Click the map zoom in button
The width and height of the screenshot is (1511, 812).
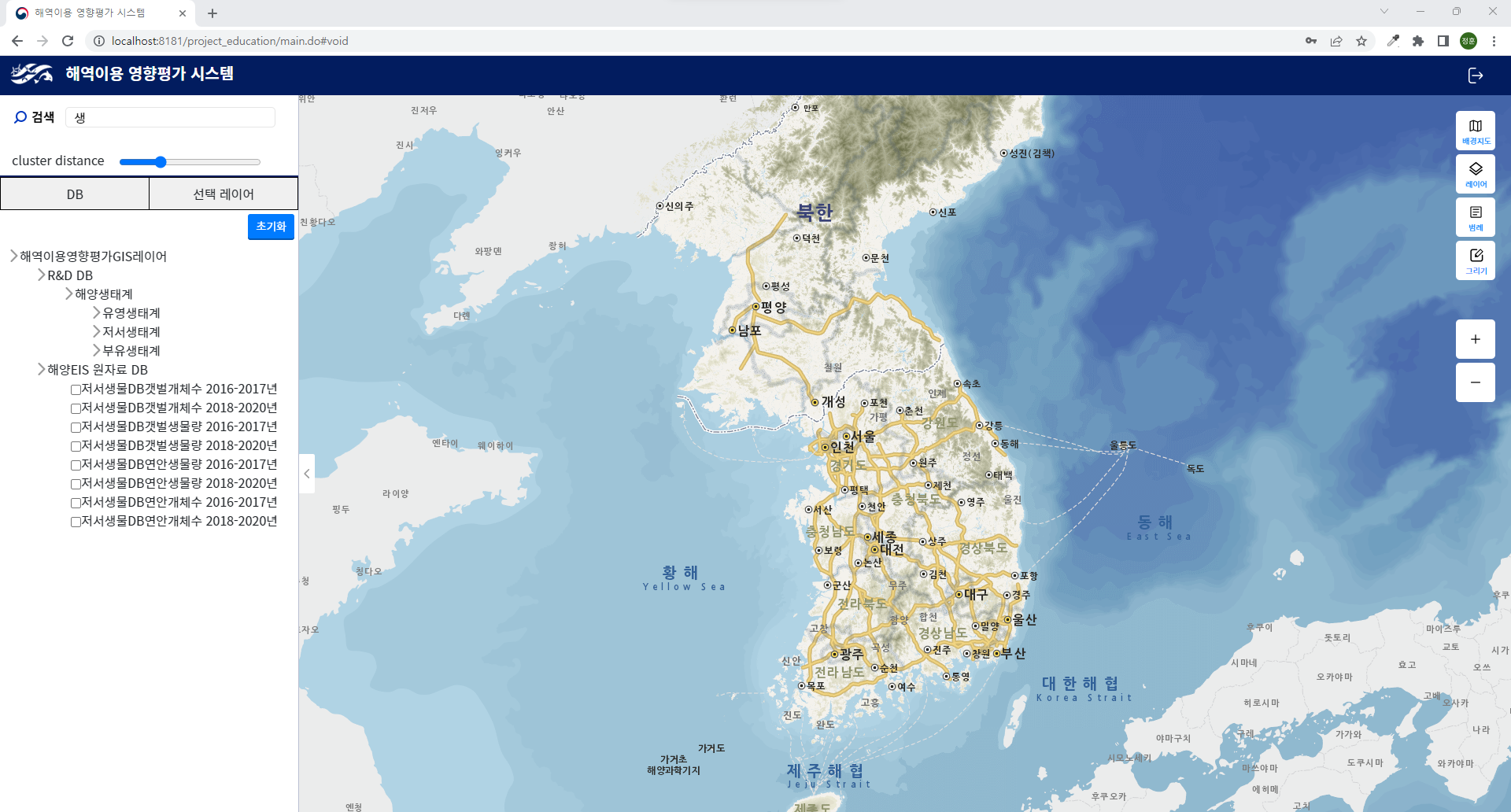[x=1475, y=339]
